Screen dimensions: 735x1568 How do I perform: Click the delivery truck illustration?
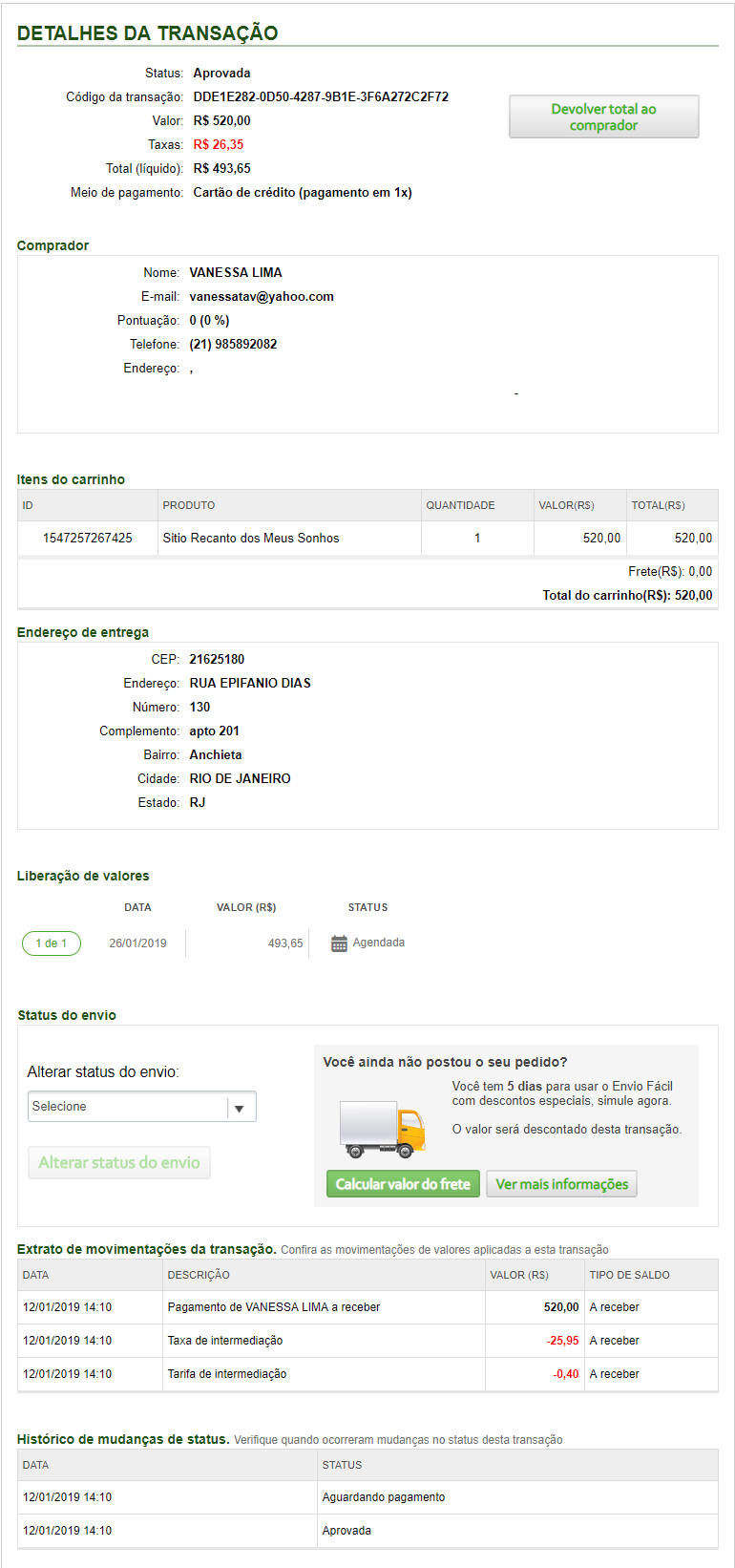(x=382, y=1128)
